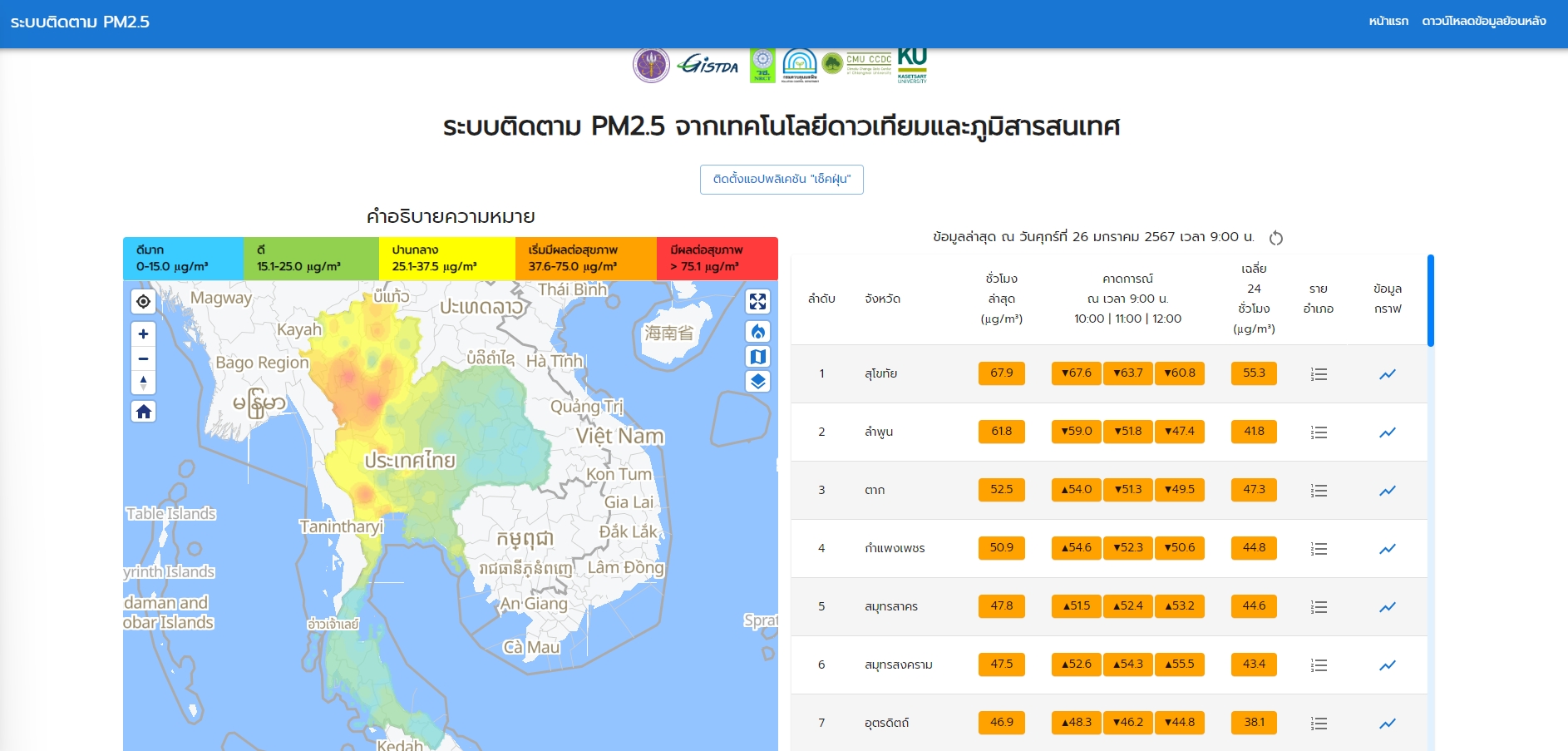Open the graph data for ลำพูน
Screen dimensions: 1568x751
coord(1387,432)
